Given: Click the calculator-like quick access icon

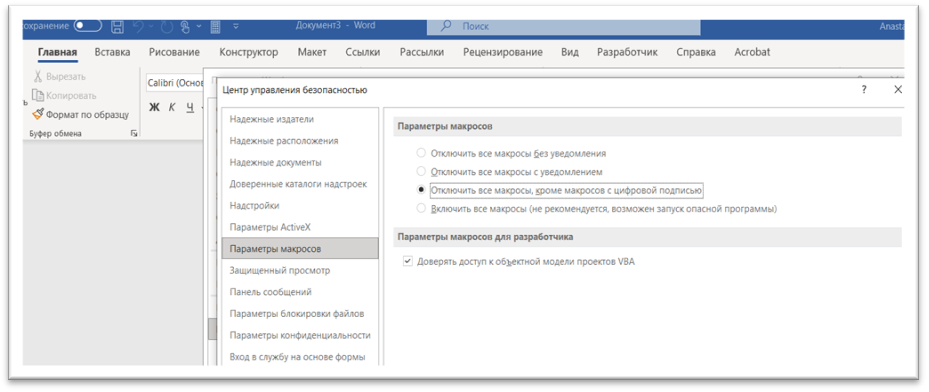Looking at the screenshot, I should [216, 27].
